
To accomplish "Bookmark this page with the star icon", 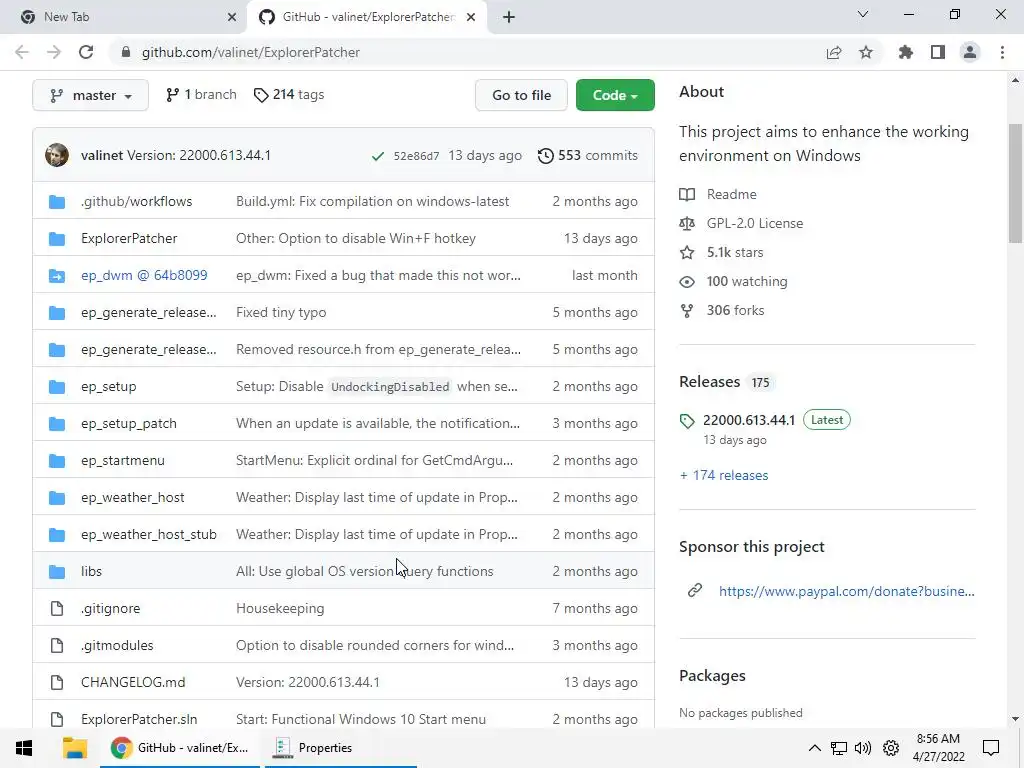I will [866, 52].
